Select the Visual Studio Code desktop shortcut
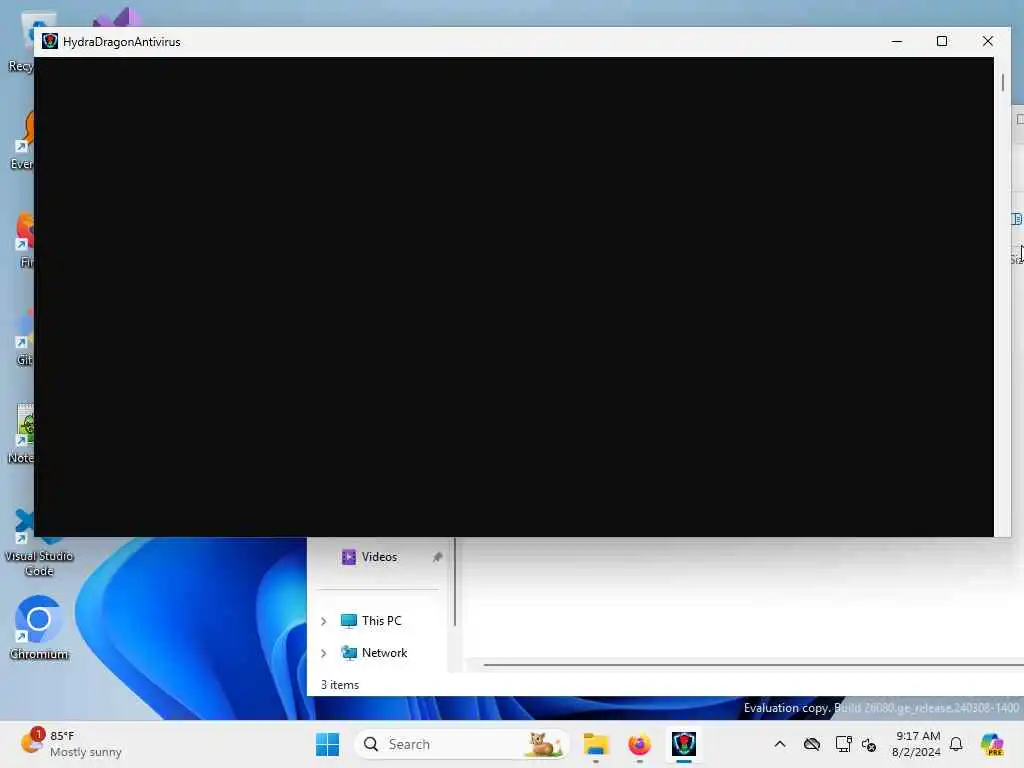The image size is (1024, 768). click(39, 544)
